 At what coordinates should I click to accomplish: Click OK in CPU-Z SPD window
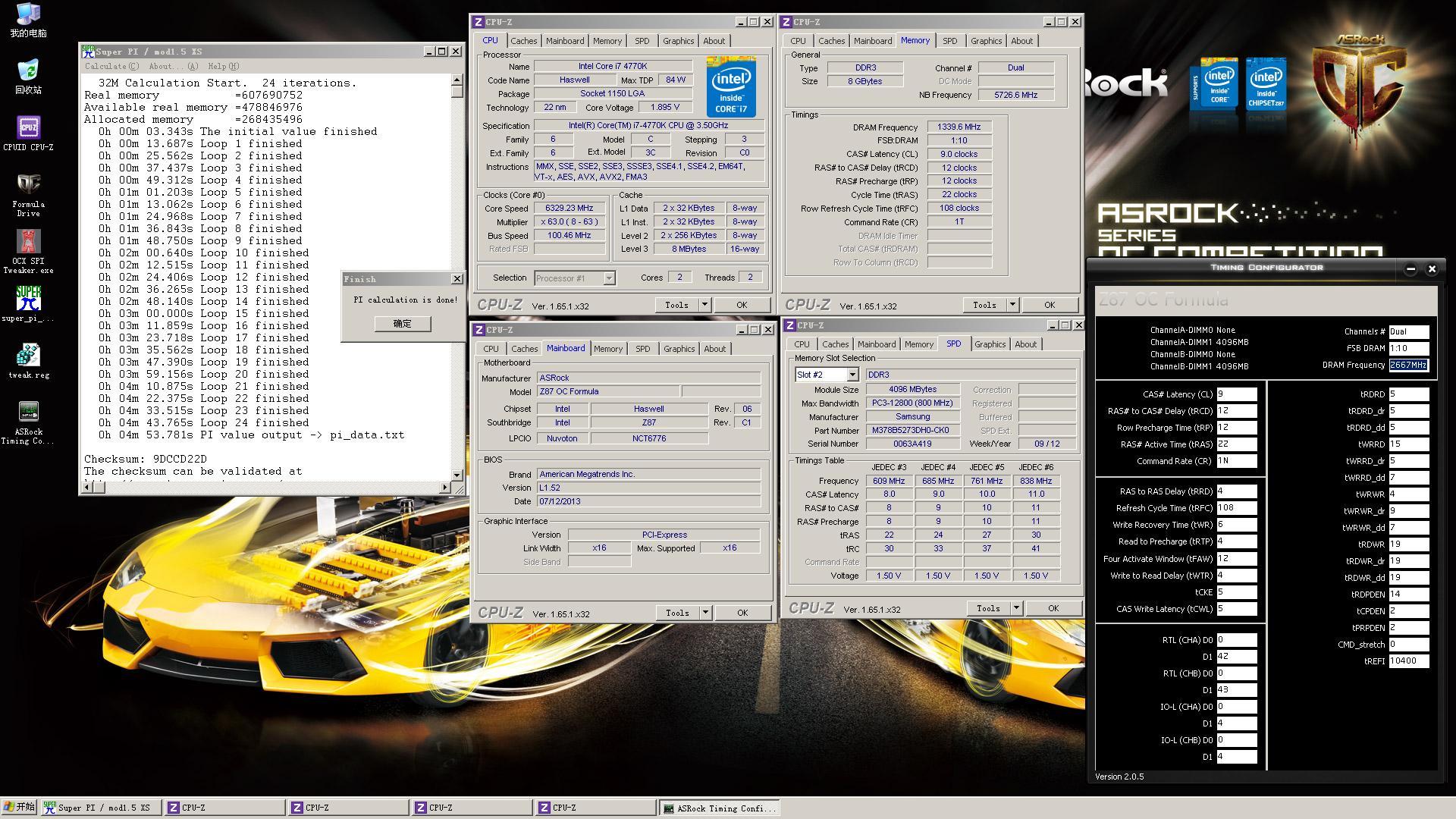[x=1053, y=608]
